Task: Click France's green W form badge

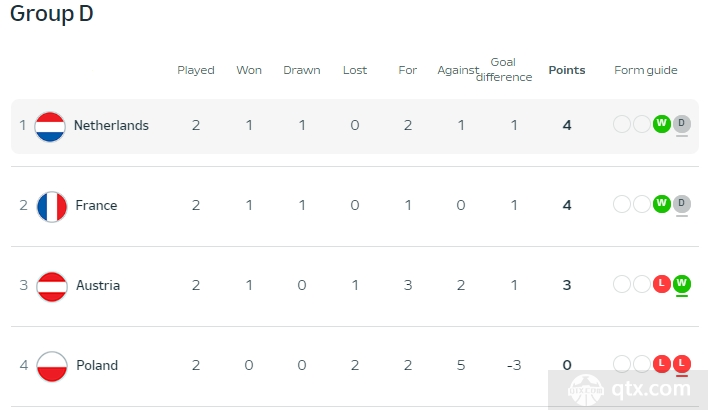Action: click(x=661, y=204)
